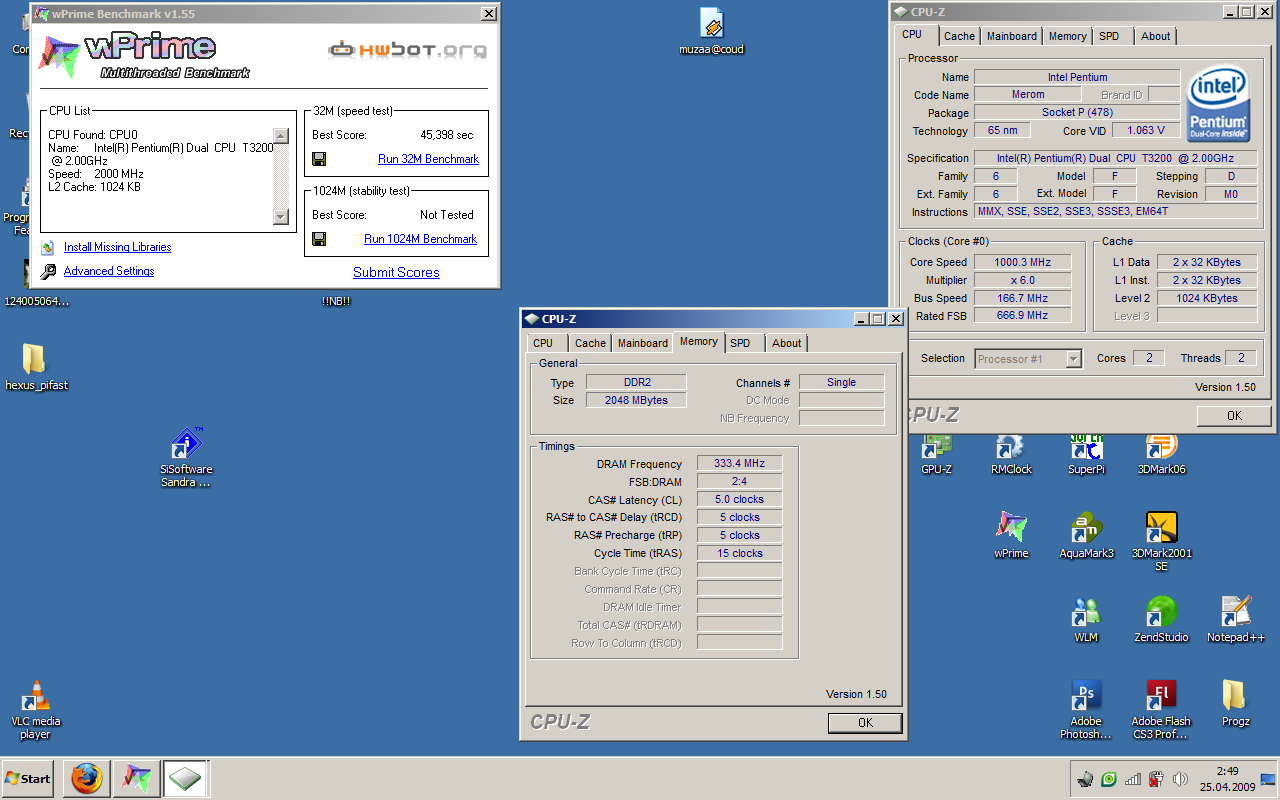This screenshot has width=1280, height=800.
Task: Click the Core Speed value 1000.3 MHz
Action: pyautogui.click(x=1022, y=262)
